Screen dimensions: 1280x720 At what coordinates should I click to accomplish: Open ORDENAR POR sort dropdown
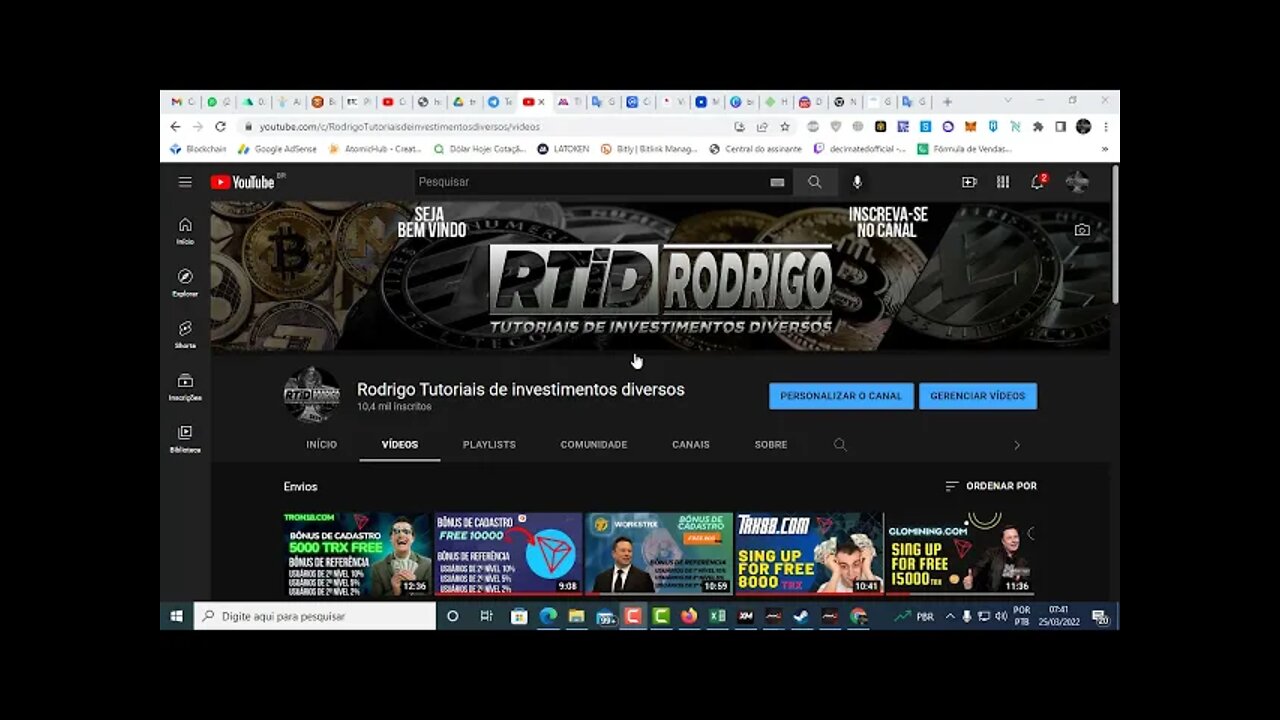[x=991, y=486]
